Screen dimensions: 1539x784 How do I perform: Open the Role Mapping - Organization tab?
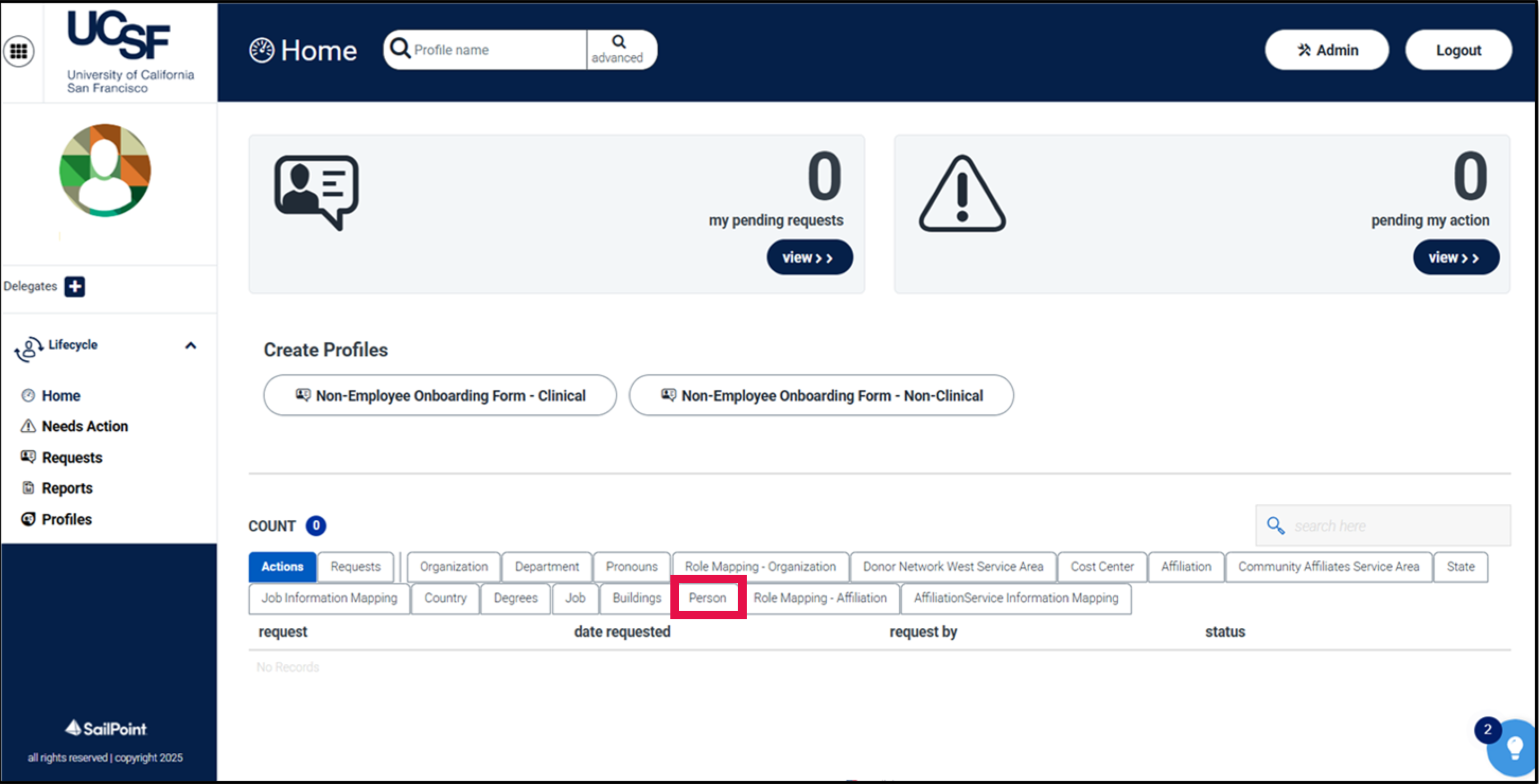point(760,566)
